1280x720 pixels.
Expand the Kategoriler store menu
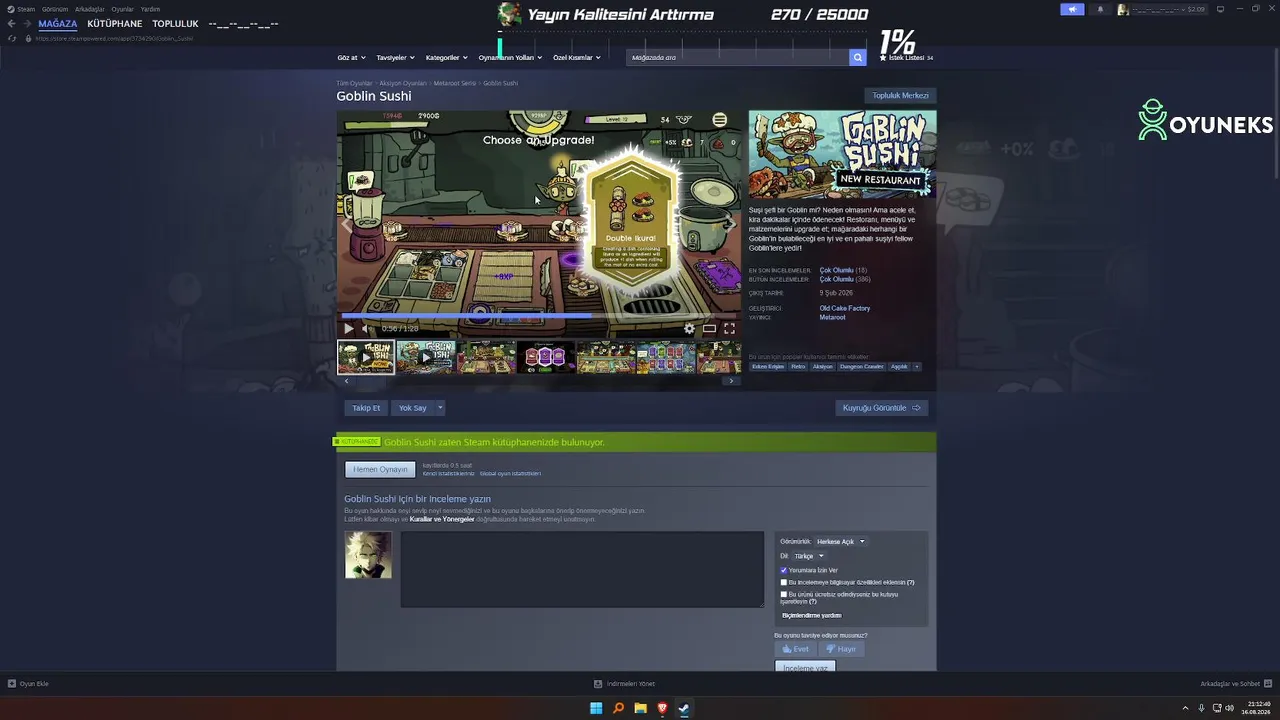446,58
